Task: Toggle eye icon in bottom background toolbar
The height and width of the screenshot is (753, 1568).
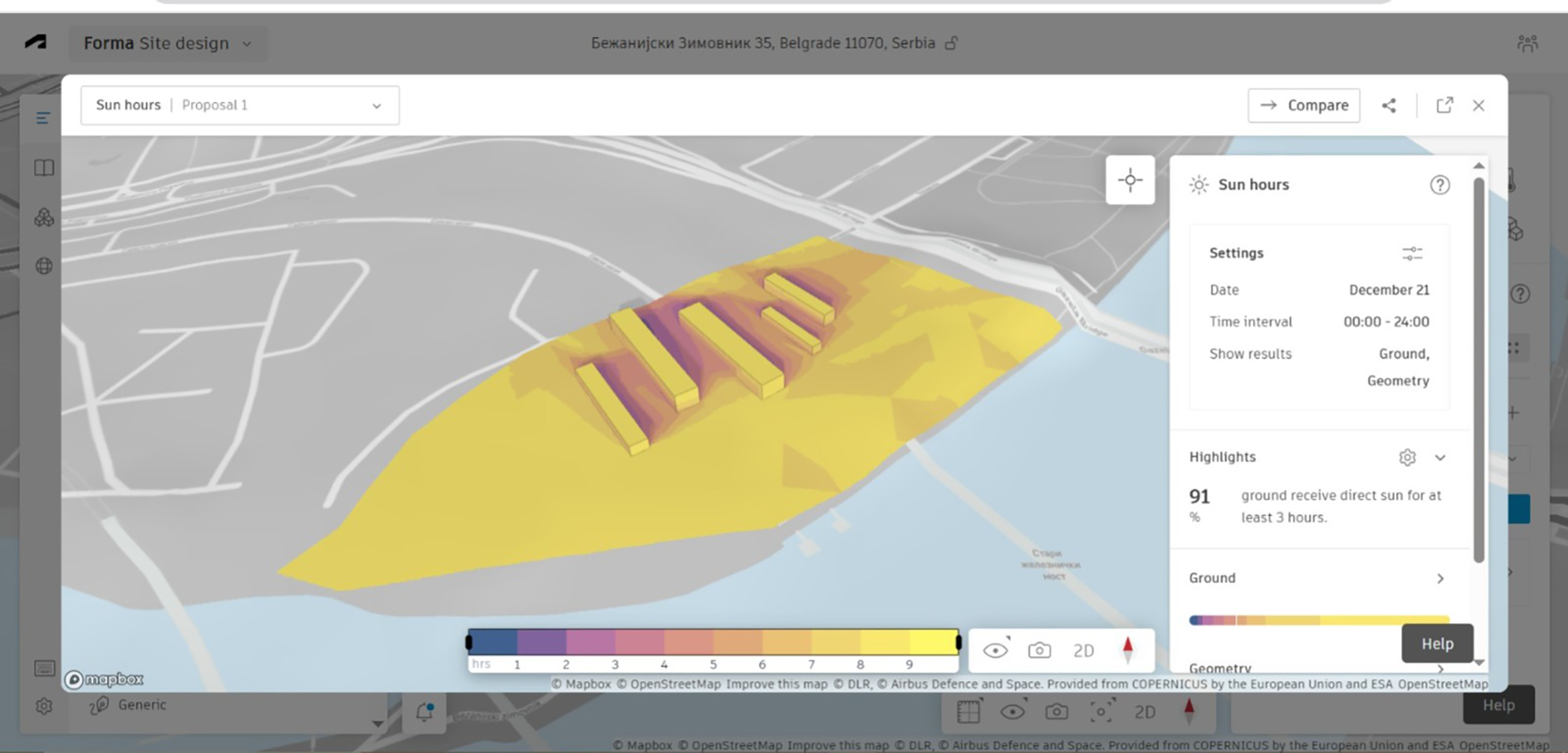Action: pos(1012,711)
